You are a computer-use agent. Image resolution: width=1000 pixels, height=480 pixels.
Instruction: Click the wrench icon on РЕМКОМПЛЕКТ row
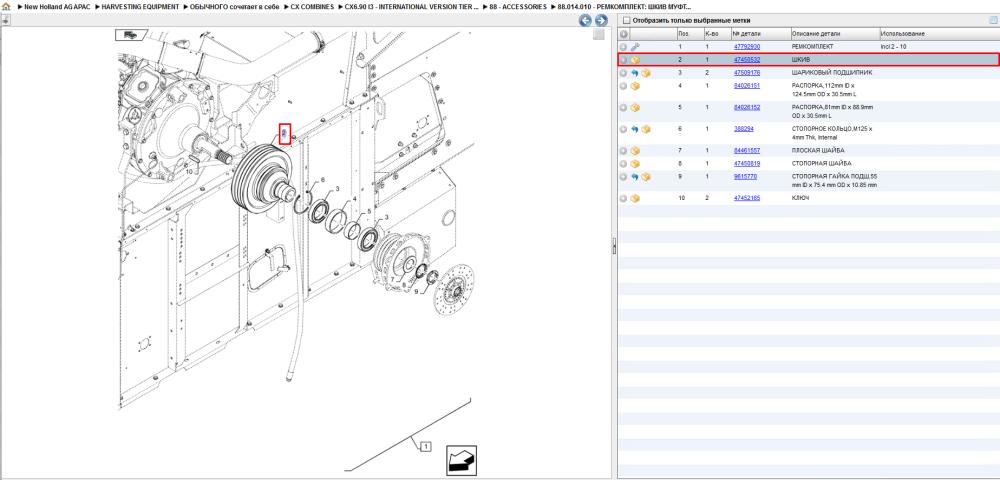tap(635, 47)
